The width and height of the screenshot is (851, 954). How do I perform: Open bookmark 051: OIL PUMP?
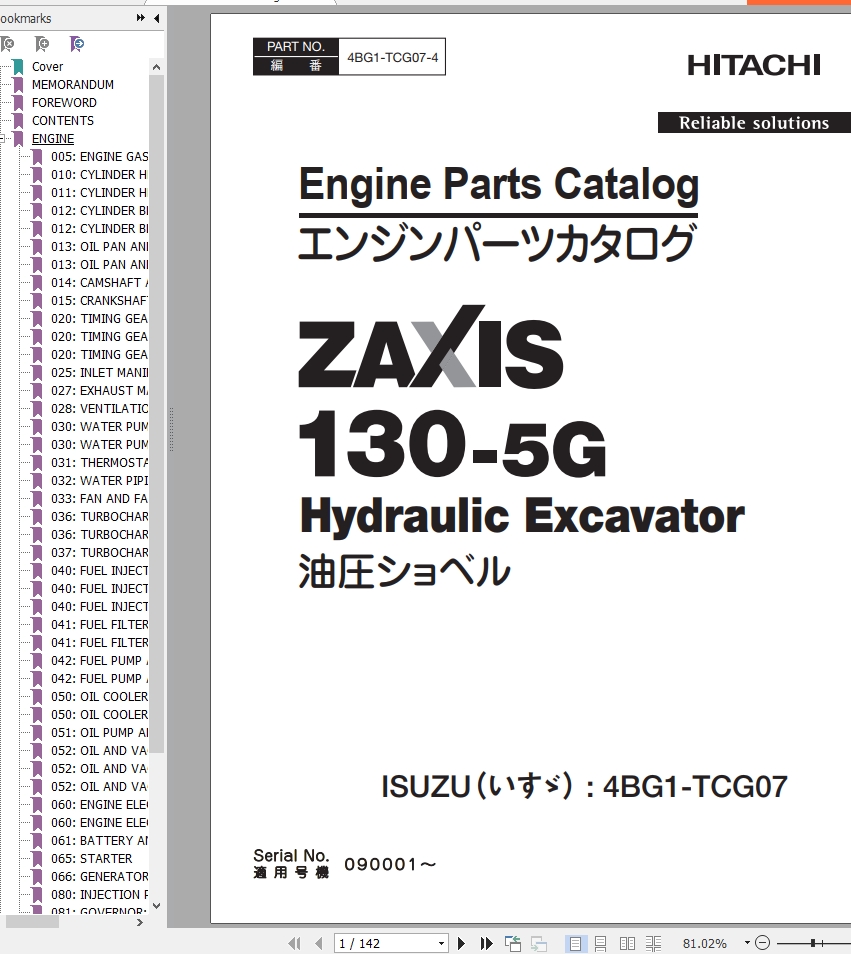[99, 733]
